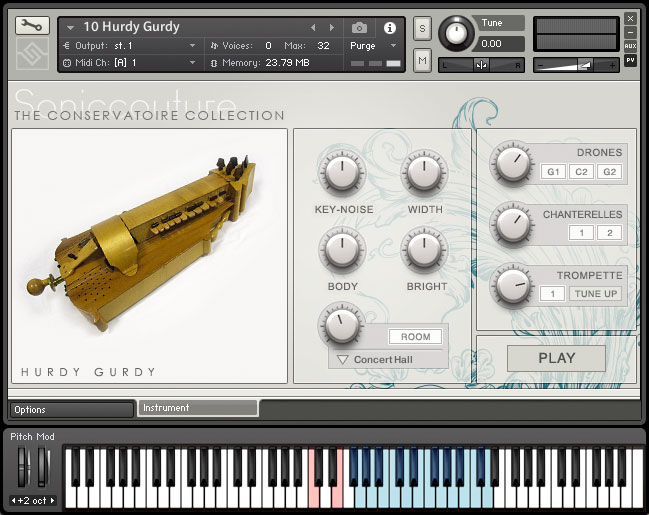Switch to Instrument tab
Image resolution: width=649 pixels, height=515 pixels.
198,408
